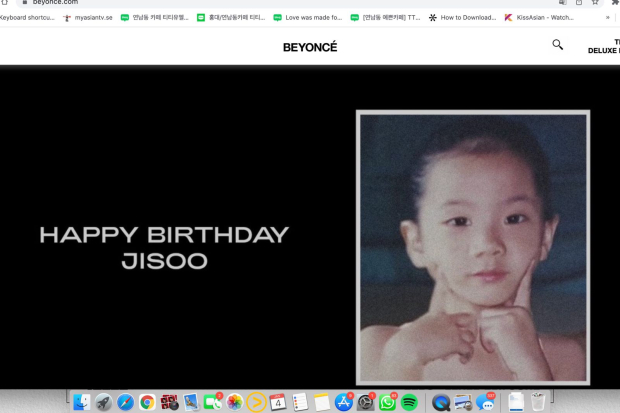Open QuickTime Player in the dock
Viewport: 620px width, 413px height.
click(x=440, y=402)
